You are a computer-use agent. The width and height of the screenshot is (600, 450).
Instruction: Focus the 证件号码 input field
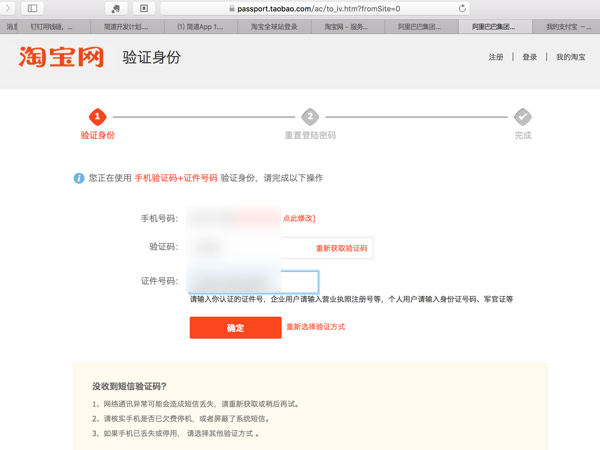point(254,282)
